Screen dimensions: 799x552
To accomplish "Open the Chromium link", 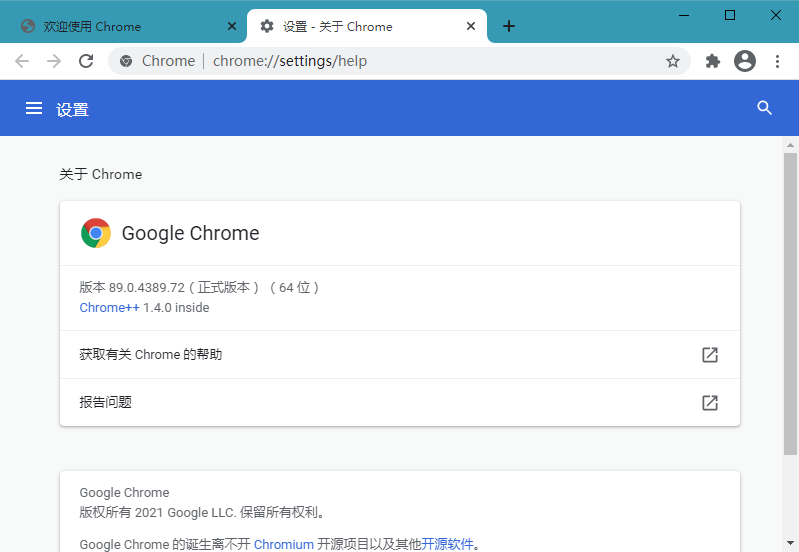I will pyautogui.click(x=283, y=545).
